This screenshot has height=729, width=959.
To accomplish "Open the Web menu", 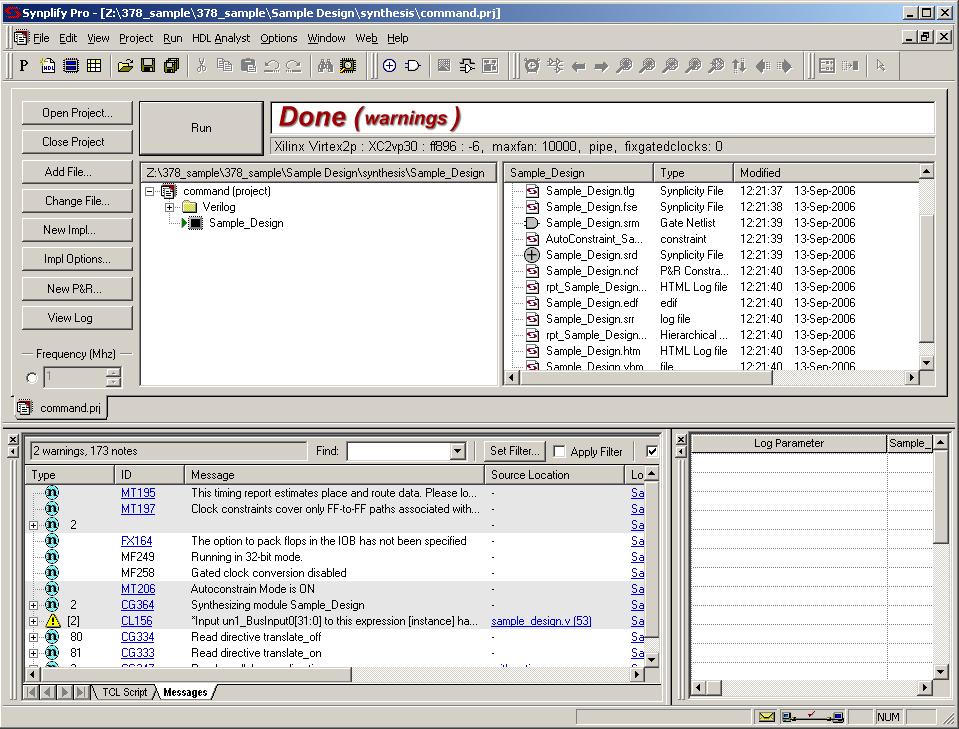I will coord(366,38).
